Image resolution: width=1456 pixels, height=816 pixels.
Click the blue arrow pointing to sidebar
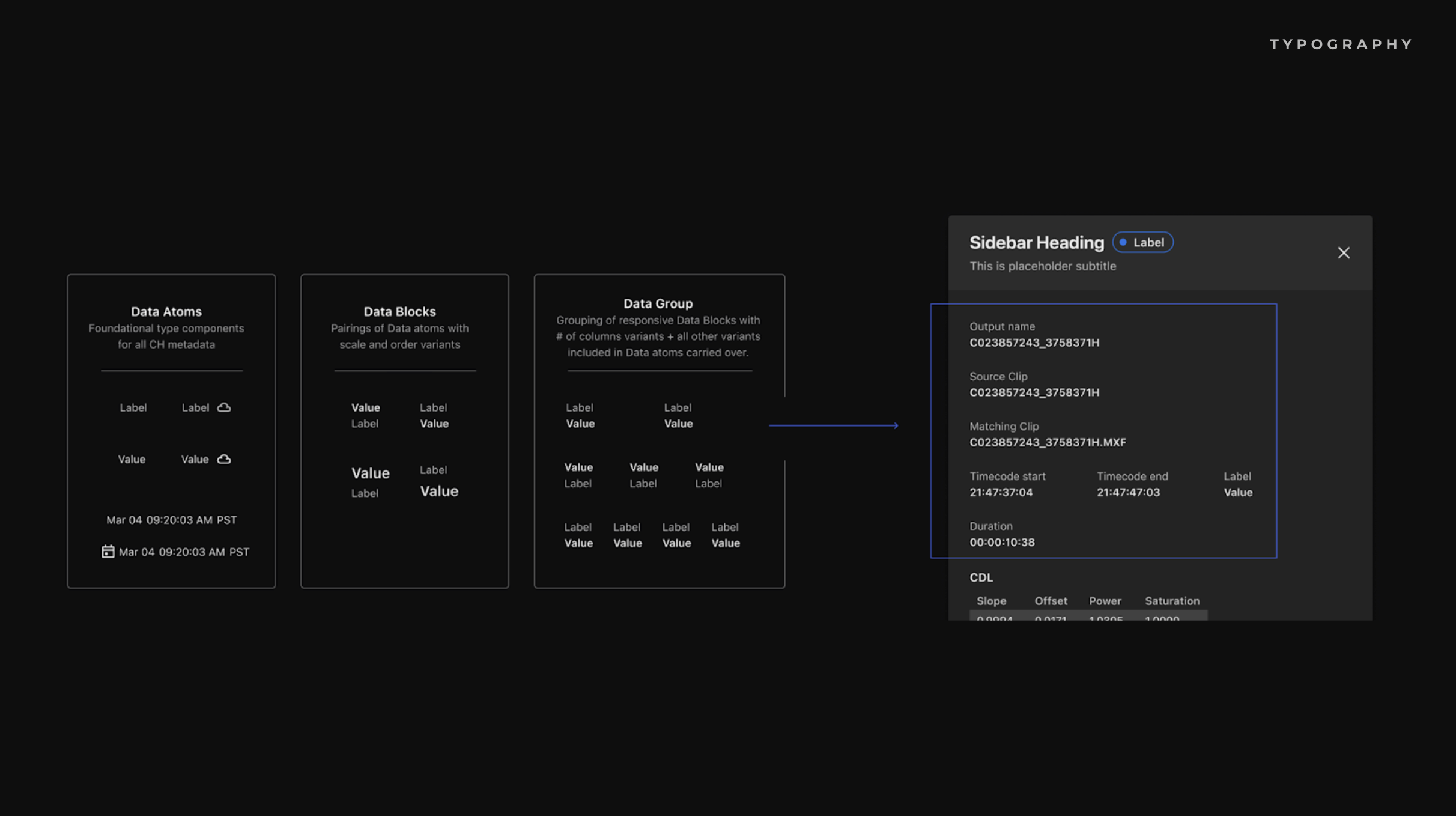[834, 425]
